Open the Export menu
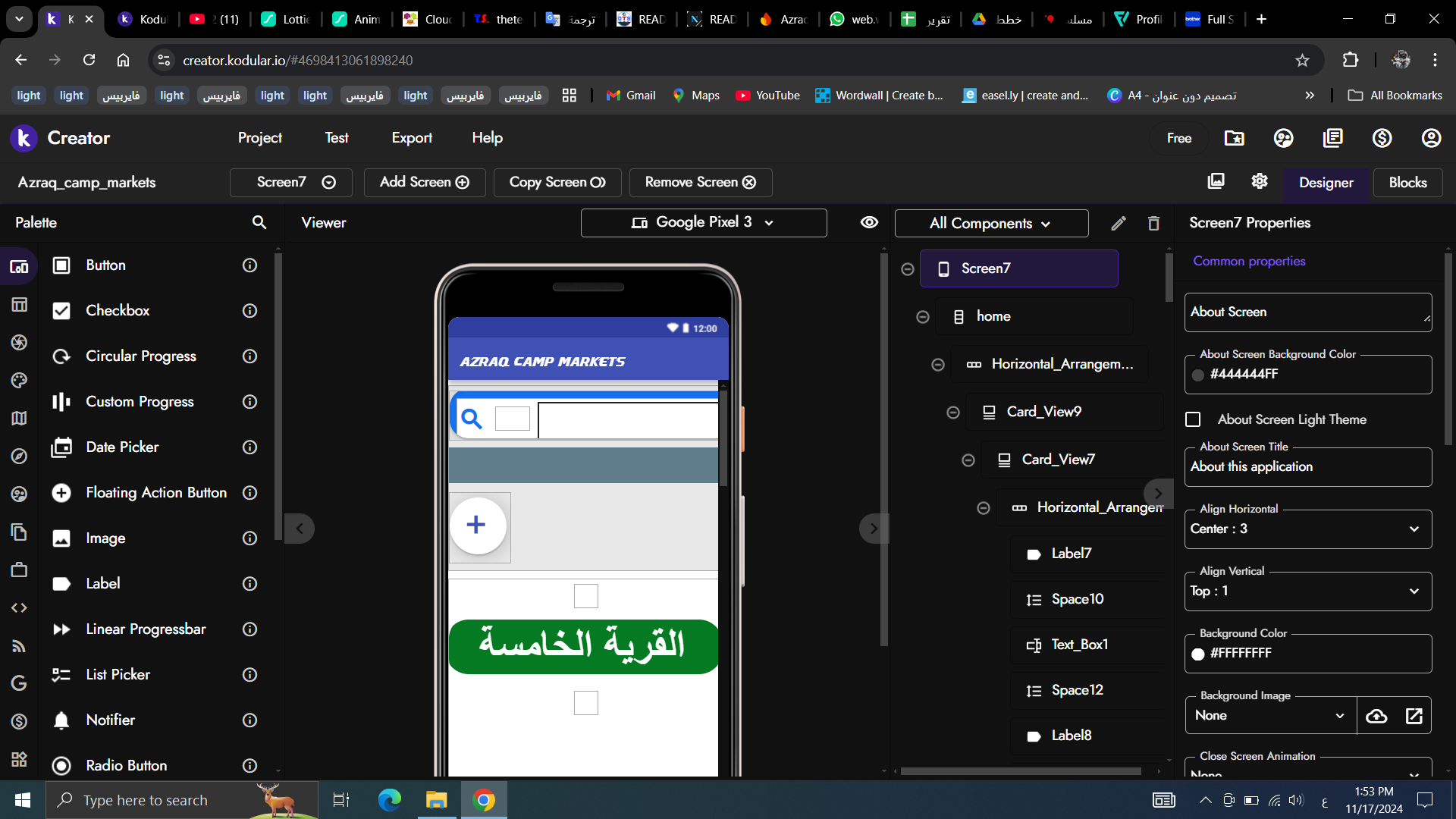The image size is (1456, 819). (412, 138)
